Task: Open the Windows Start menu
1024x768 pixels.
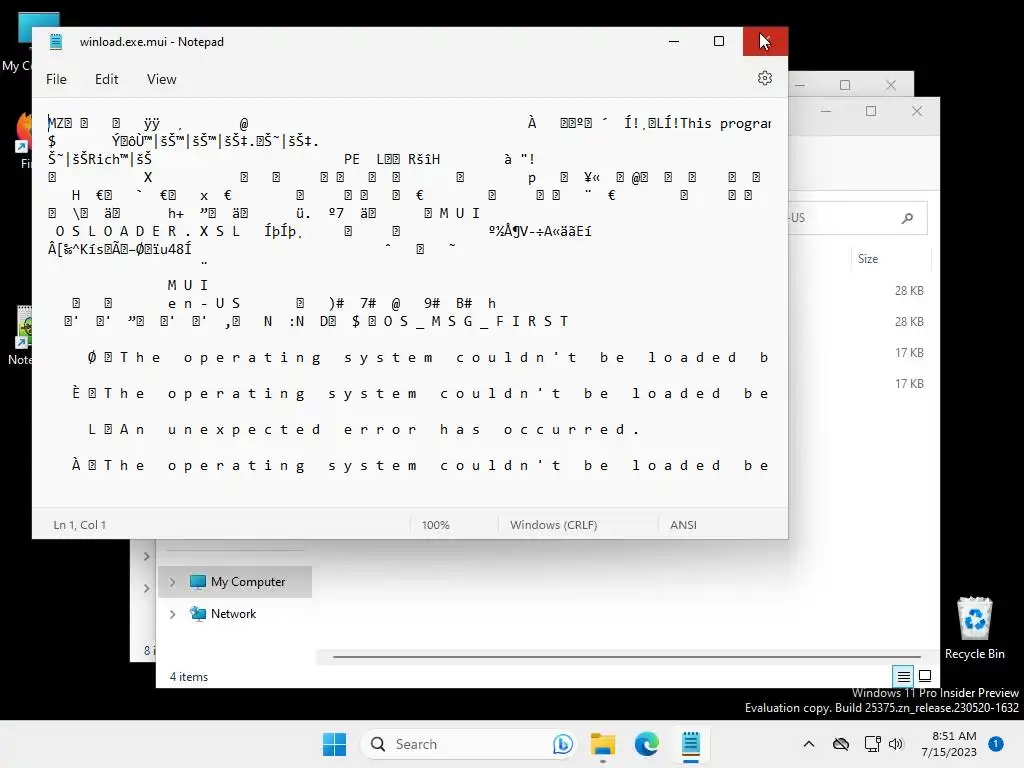Action: tap(334, 744)
